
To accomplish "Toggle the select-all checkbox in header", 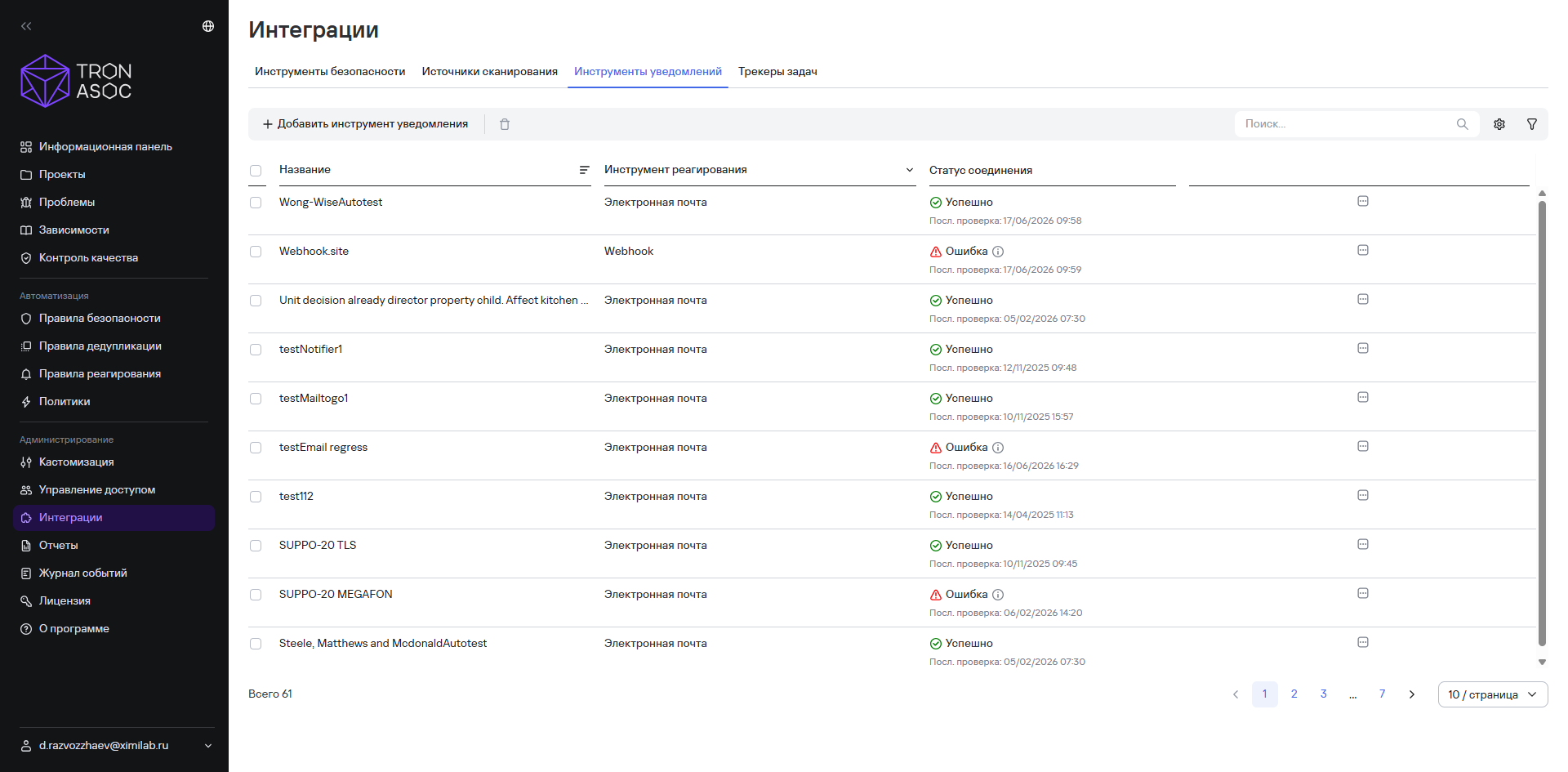I will pyautogui.click(x=256, y=171).
